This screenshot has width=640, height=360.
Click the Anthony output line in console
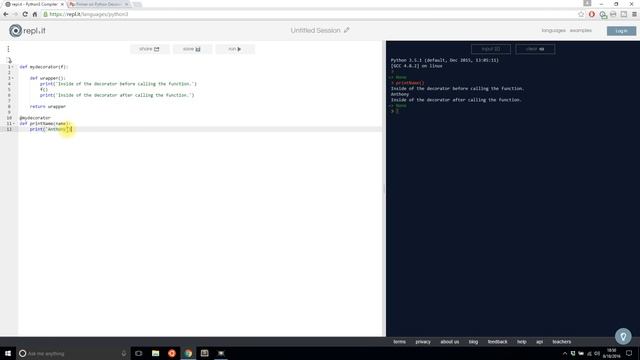point(400,94)
